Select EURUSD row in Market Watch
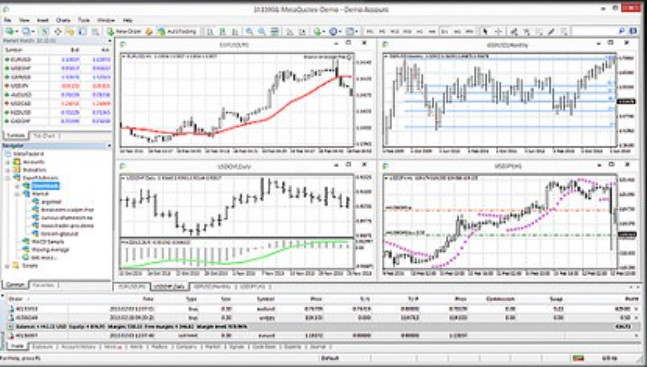647x367 pixels. pos(57,59)
